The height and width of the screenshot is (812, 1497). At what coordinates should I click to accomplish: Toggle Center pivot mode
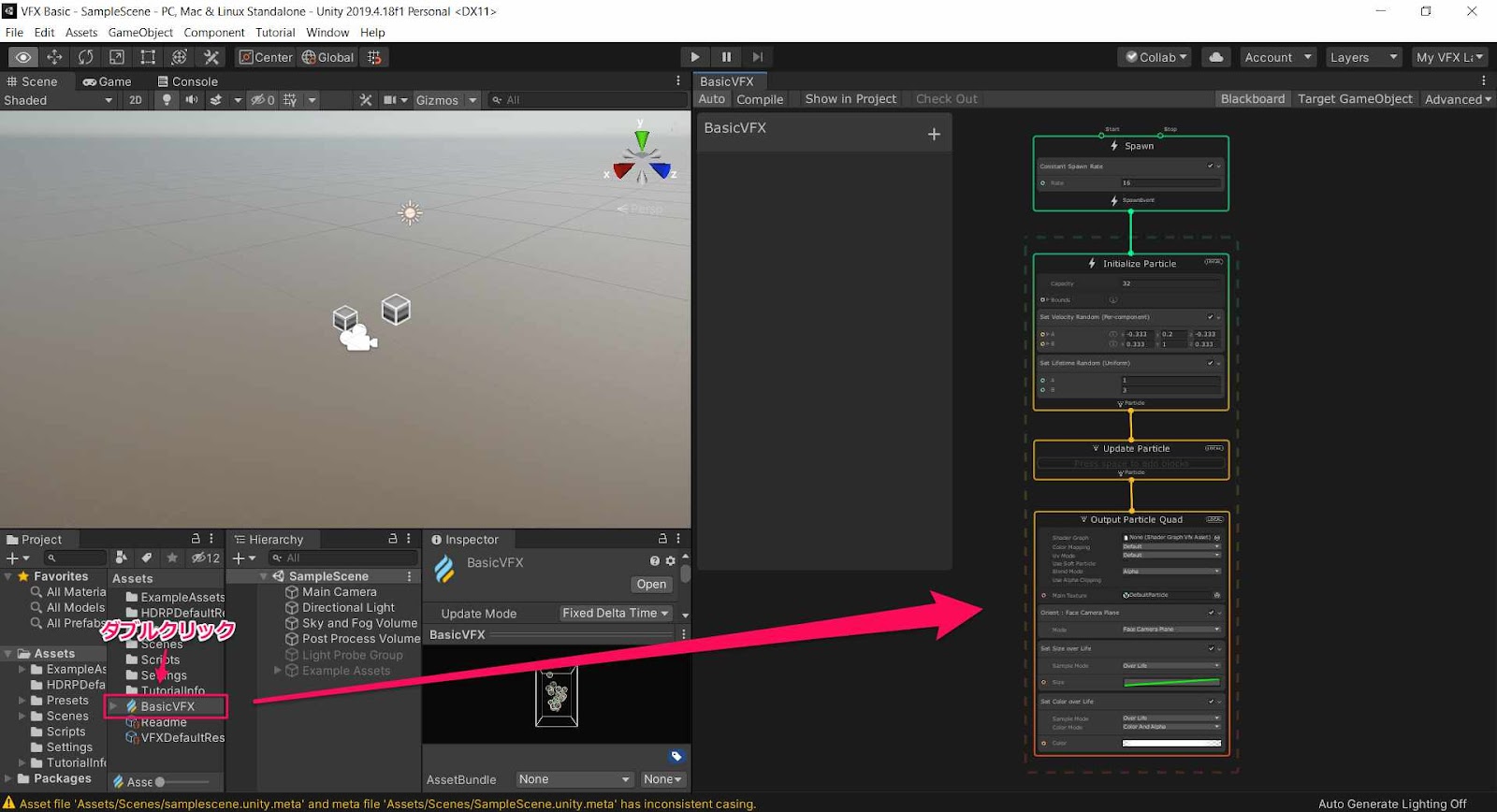click(266, 57)
